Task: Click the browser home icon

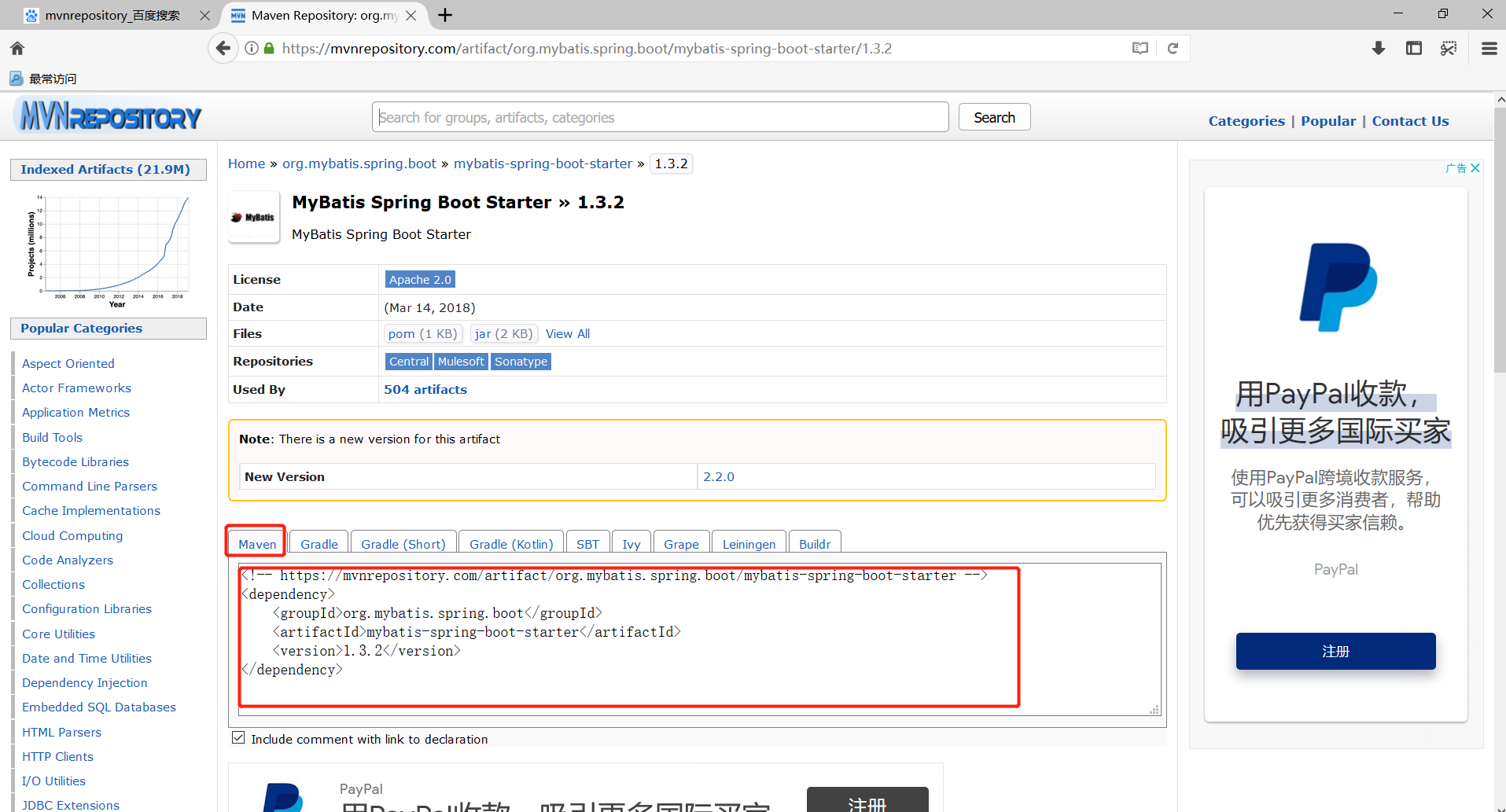Action: pyautogui.click(x=17, y=48)
